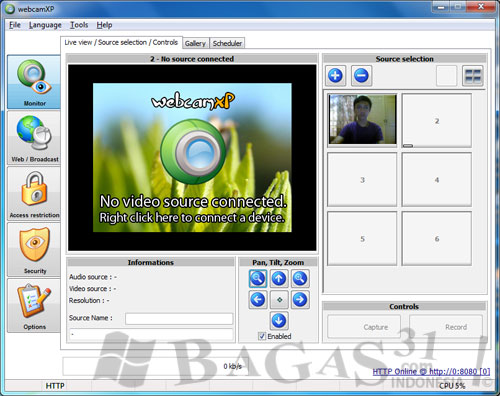
Task: Click the CPU 5% status text
Action: pyautogui.click(x=452, y=386)
